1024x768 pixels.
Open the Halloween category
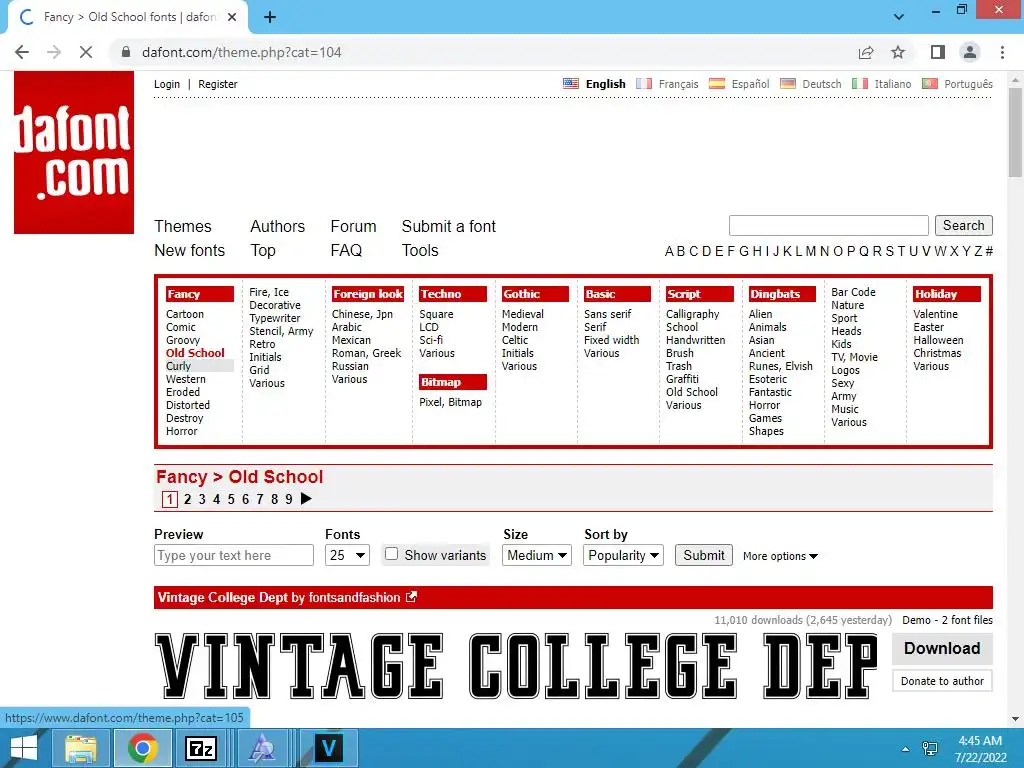point(938,340)
